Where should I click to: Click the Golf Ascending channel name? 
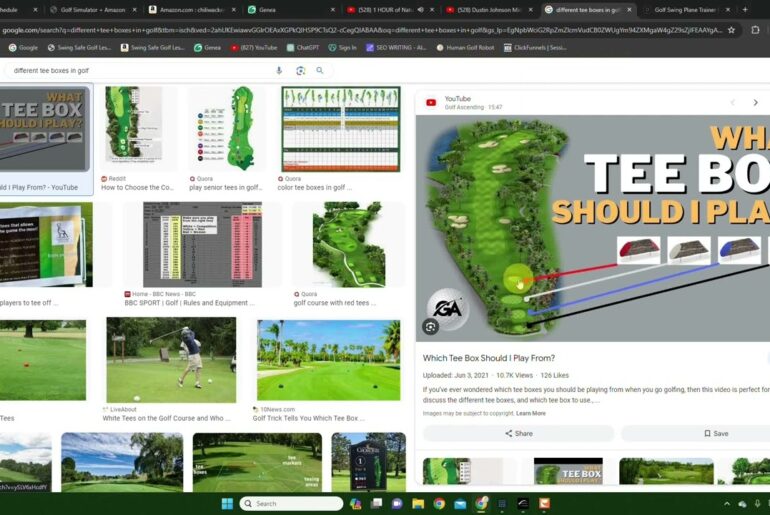(464, 107)
